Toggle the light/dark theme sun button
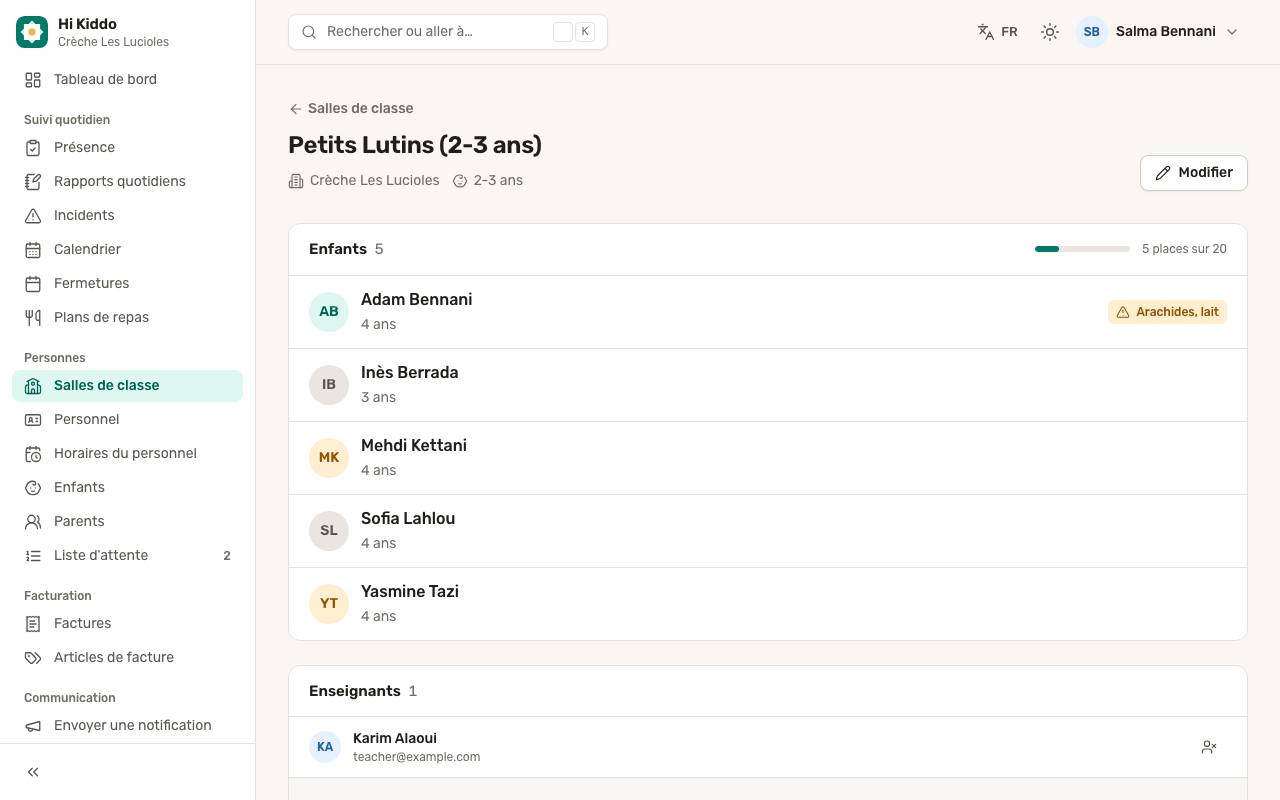This screenshot has width=1280, height=800. pos(1050,32)
